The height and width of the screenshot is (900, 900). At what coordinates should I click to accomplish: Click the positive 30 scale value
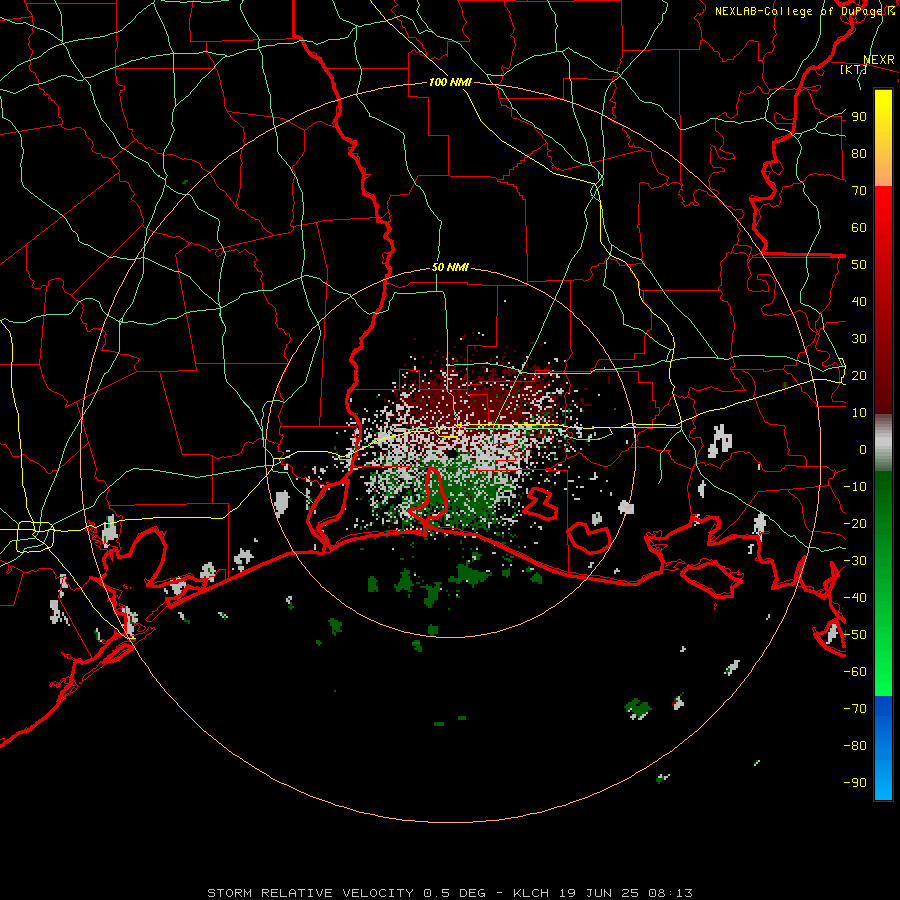coord(859,339)
